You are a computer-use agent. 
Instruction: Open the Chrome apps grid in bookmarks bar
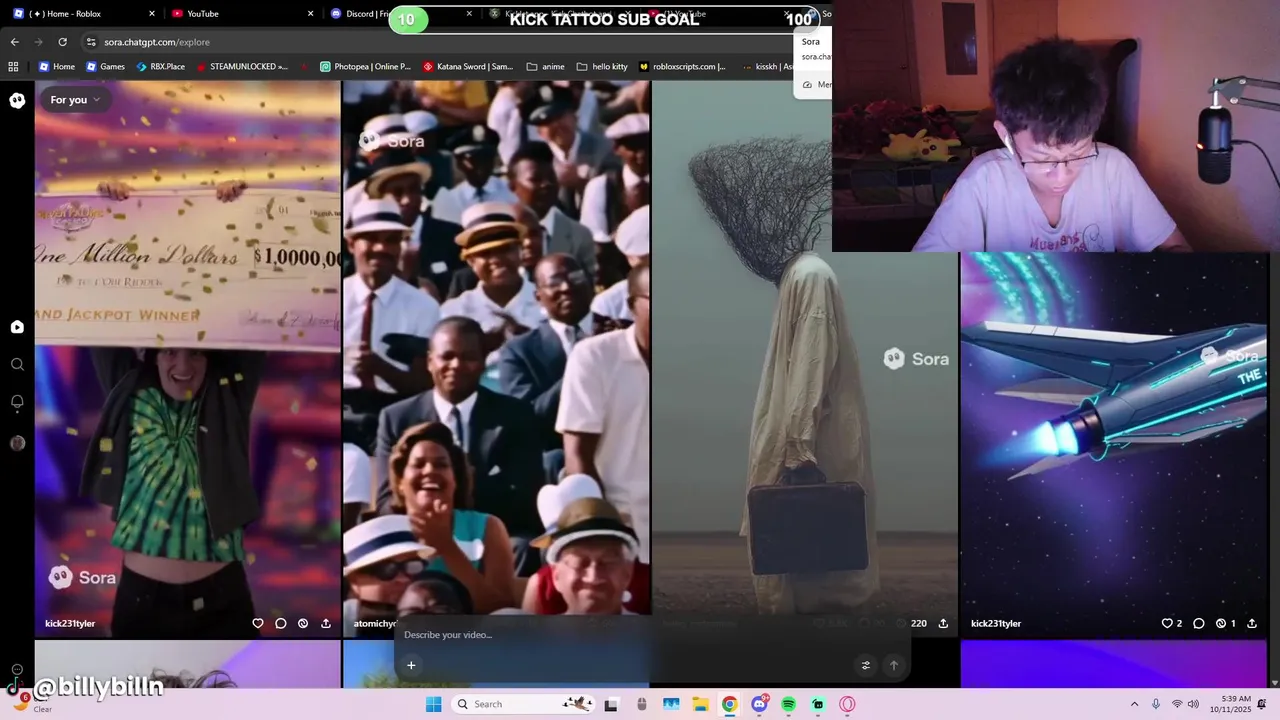pos(13,67)
